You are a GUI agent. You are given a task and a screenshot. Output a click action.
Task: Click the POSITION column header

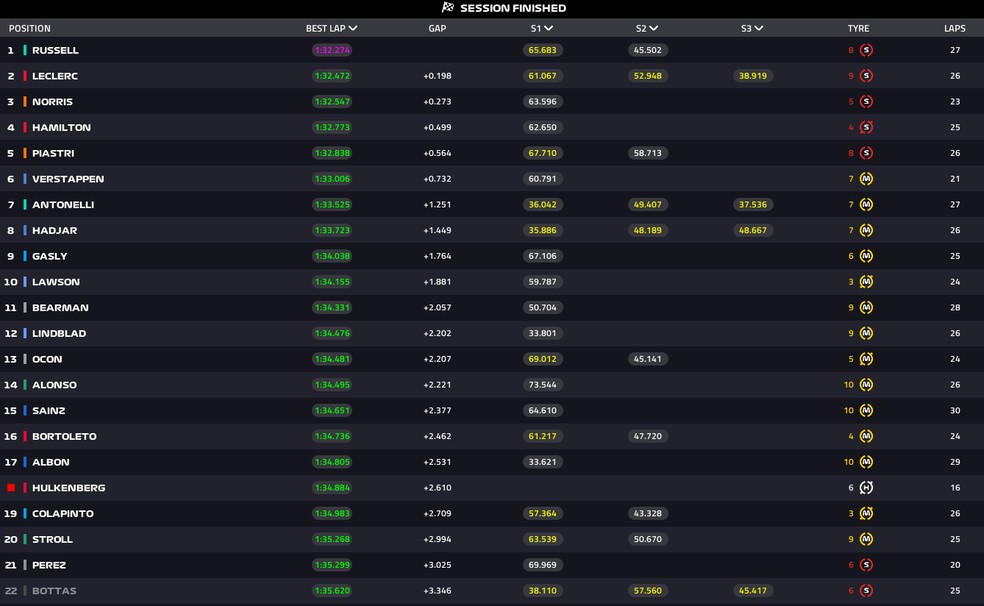[29, 28]
